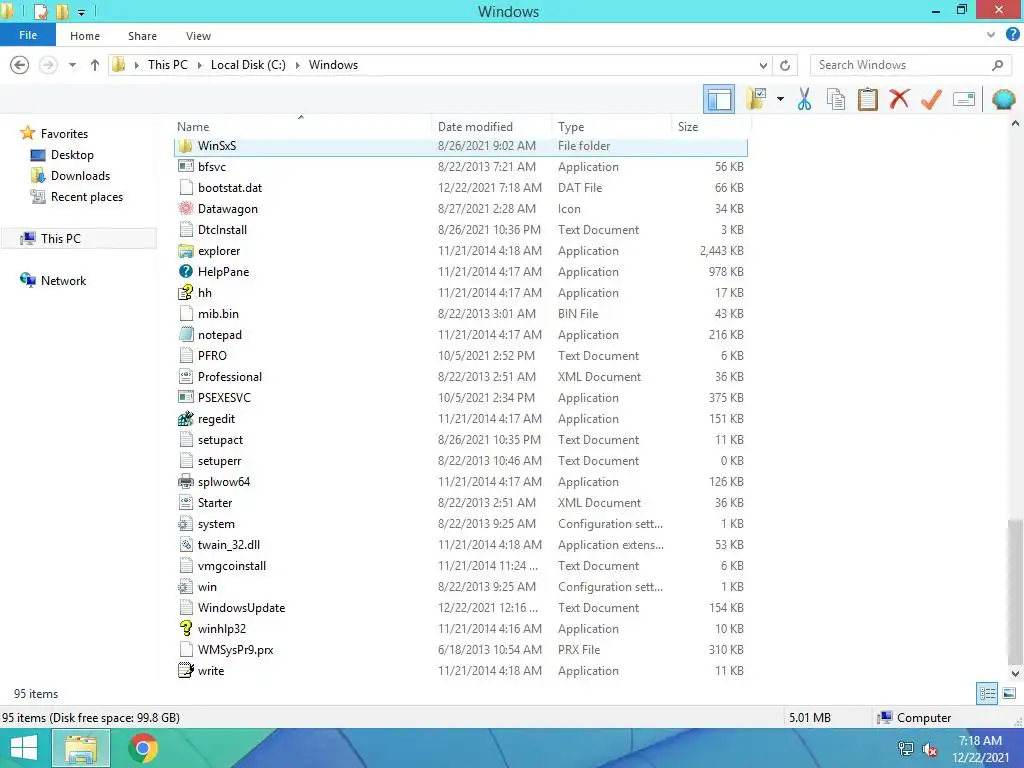Go forward with the Forward arrow
1024x768 pixels.
click(x=48, y=65)
